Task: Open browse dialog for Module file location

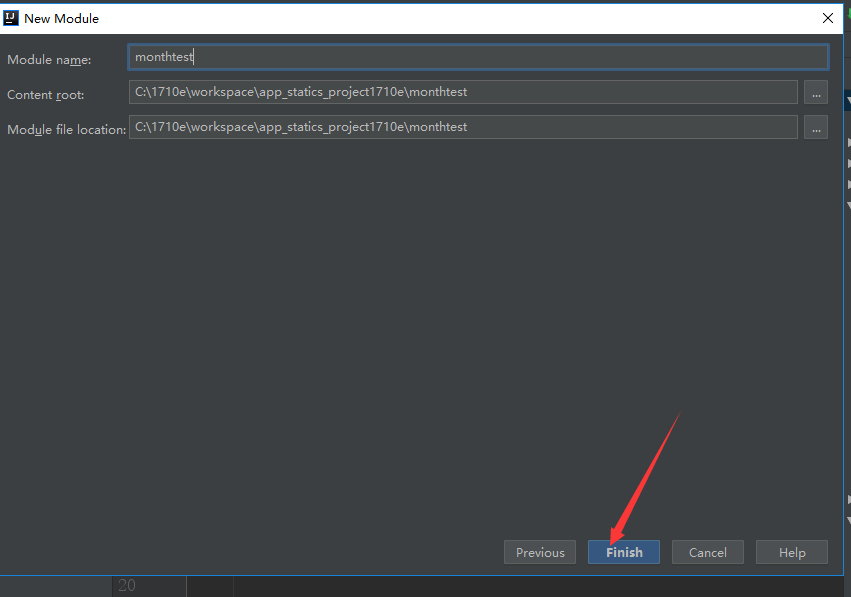Action: point(816,127)
